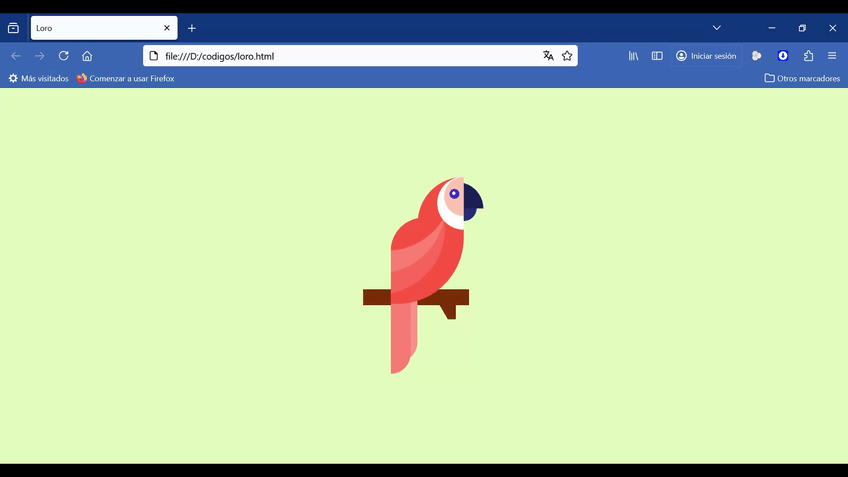
Task: Open Otros marcadores folder
Action: [802, 78]
